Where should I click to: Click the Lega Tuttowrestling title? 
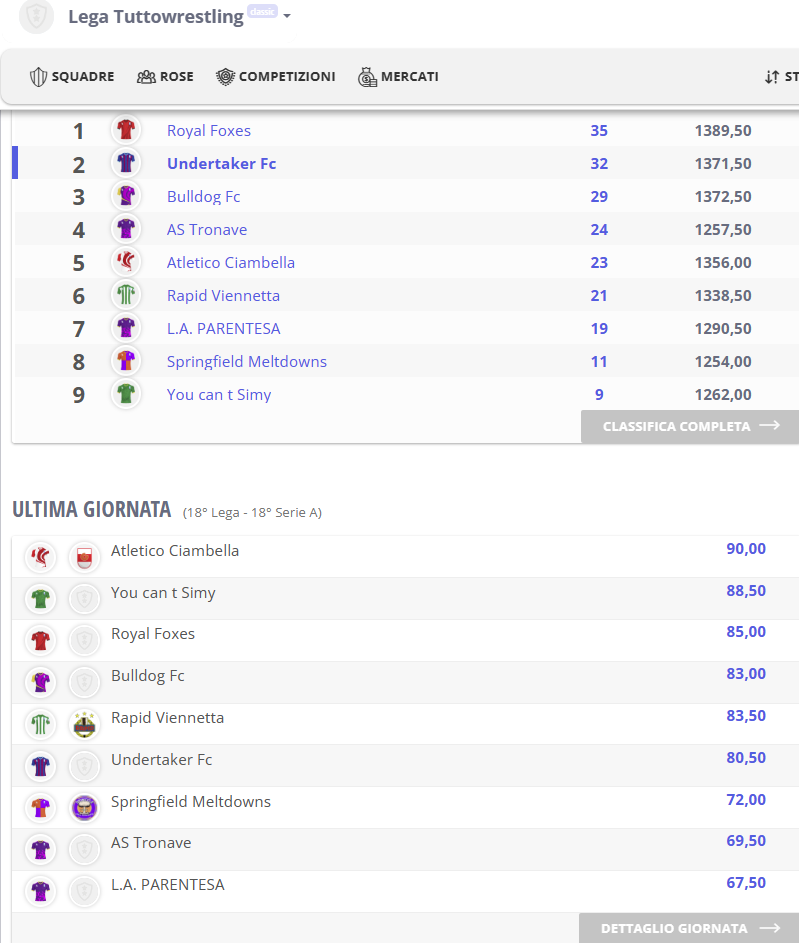coord(156,17)
